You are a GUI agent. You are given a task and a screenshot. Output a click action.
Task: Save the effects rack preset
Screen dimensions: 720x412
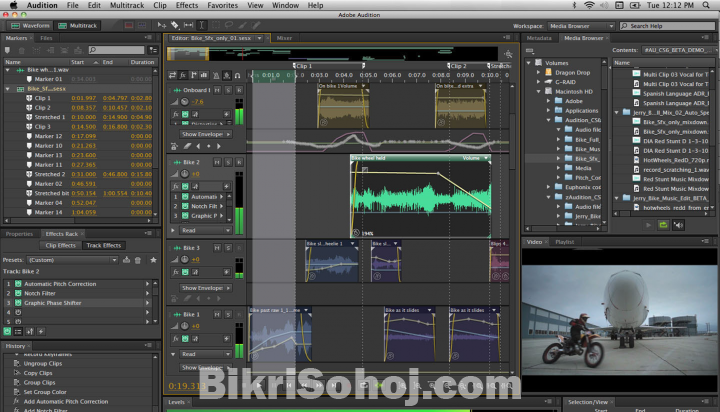(x=126, y=260)
